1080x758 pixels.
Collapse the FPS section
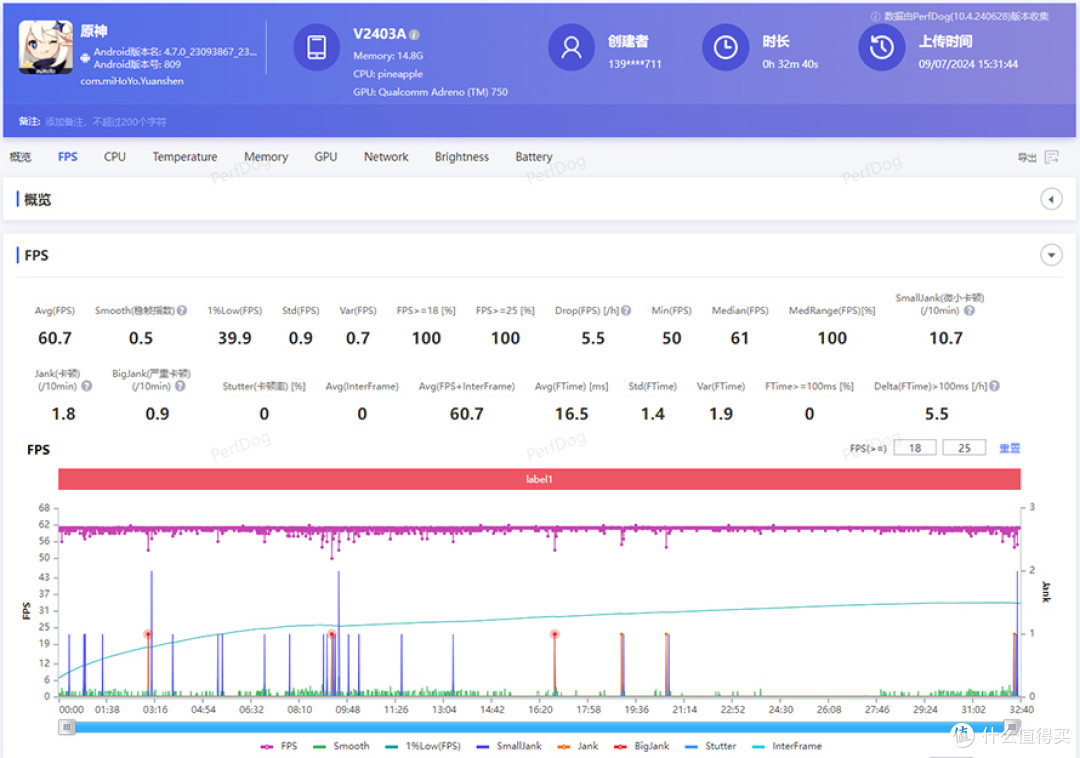click(1051, 255)
